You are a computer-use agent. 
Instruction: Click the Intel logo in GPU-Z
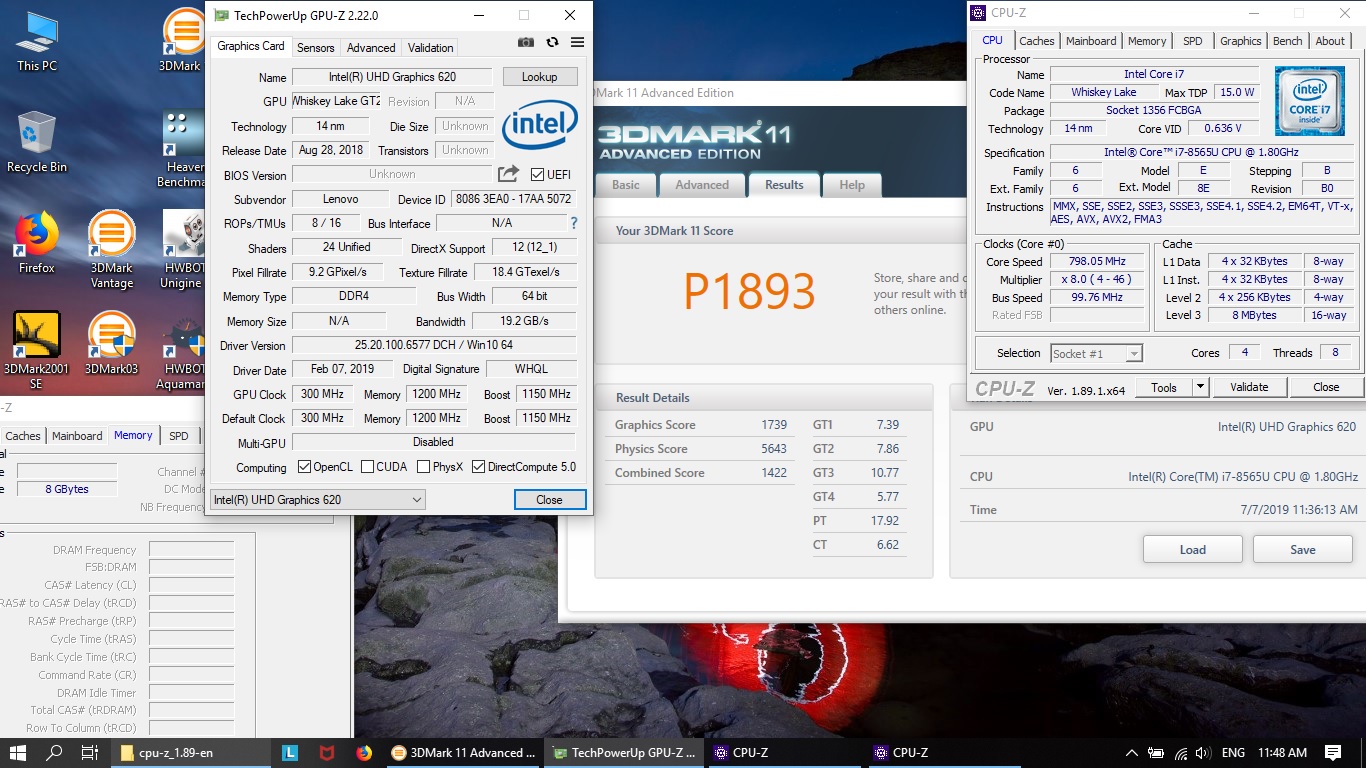(540, 127)
